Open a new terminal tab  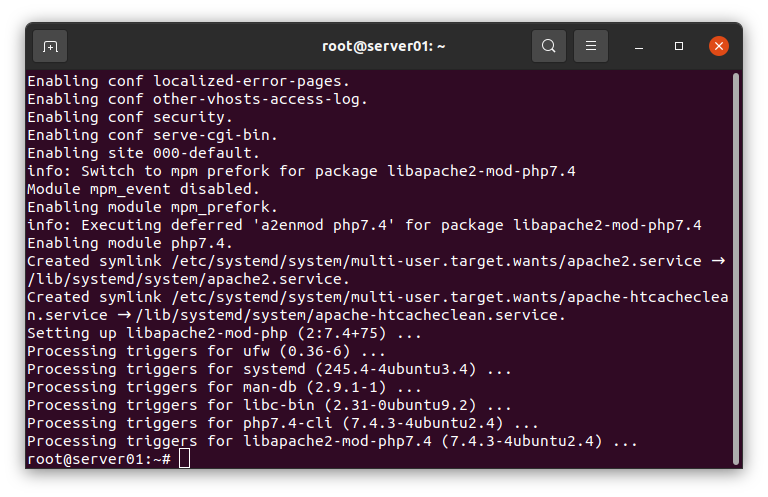click(50, 47)
